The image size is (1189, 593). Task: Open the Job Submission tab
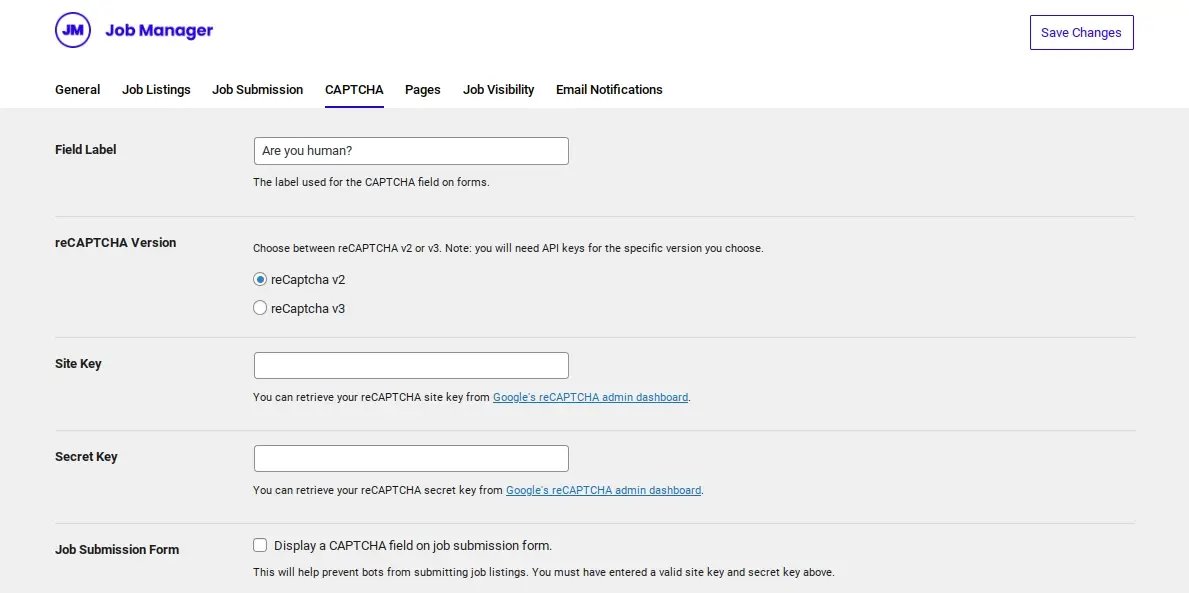[258, 89]
